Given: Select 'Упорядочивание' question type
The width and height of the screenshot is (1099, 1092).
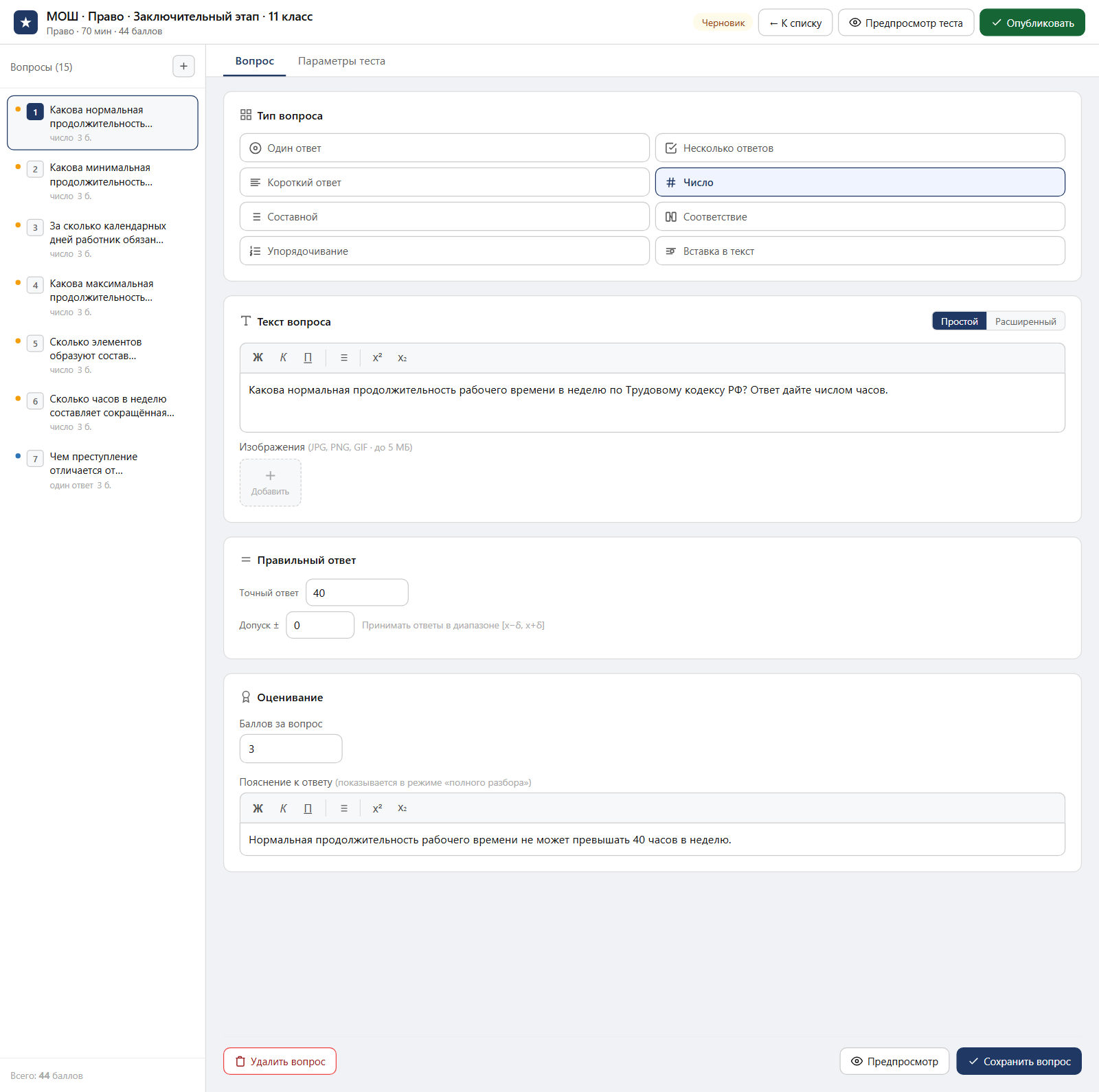Looking at the screenshot, I should 444,251.
